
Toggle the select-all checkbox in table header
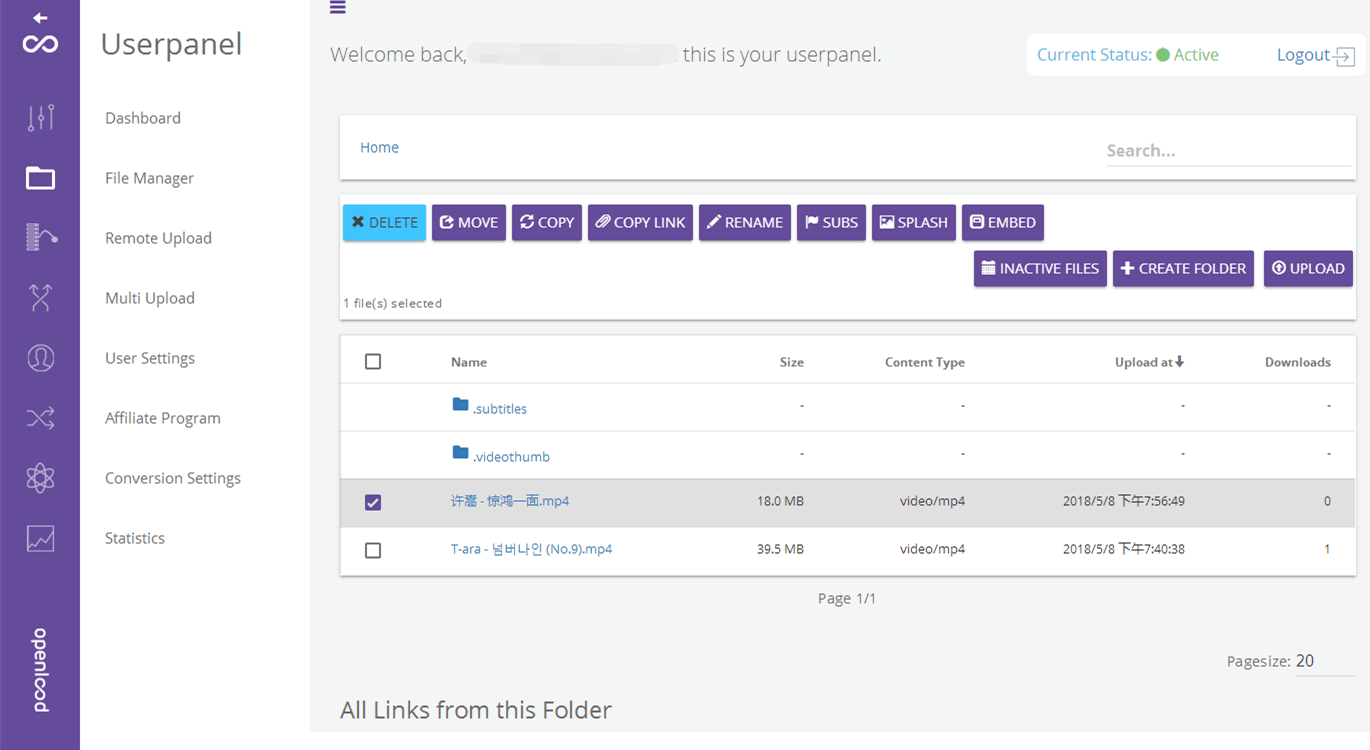(x=373, y=362)
